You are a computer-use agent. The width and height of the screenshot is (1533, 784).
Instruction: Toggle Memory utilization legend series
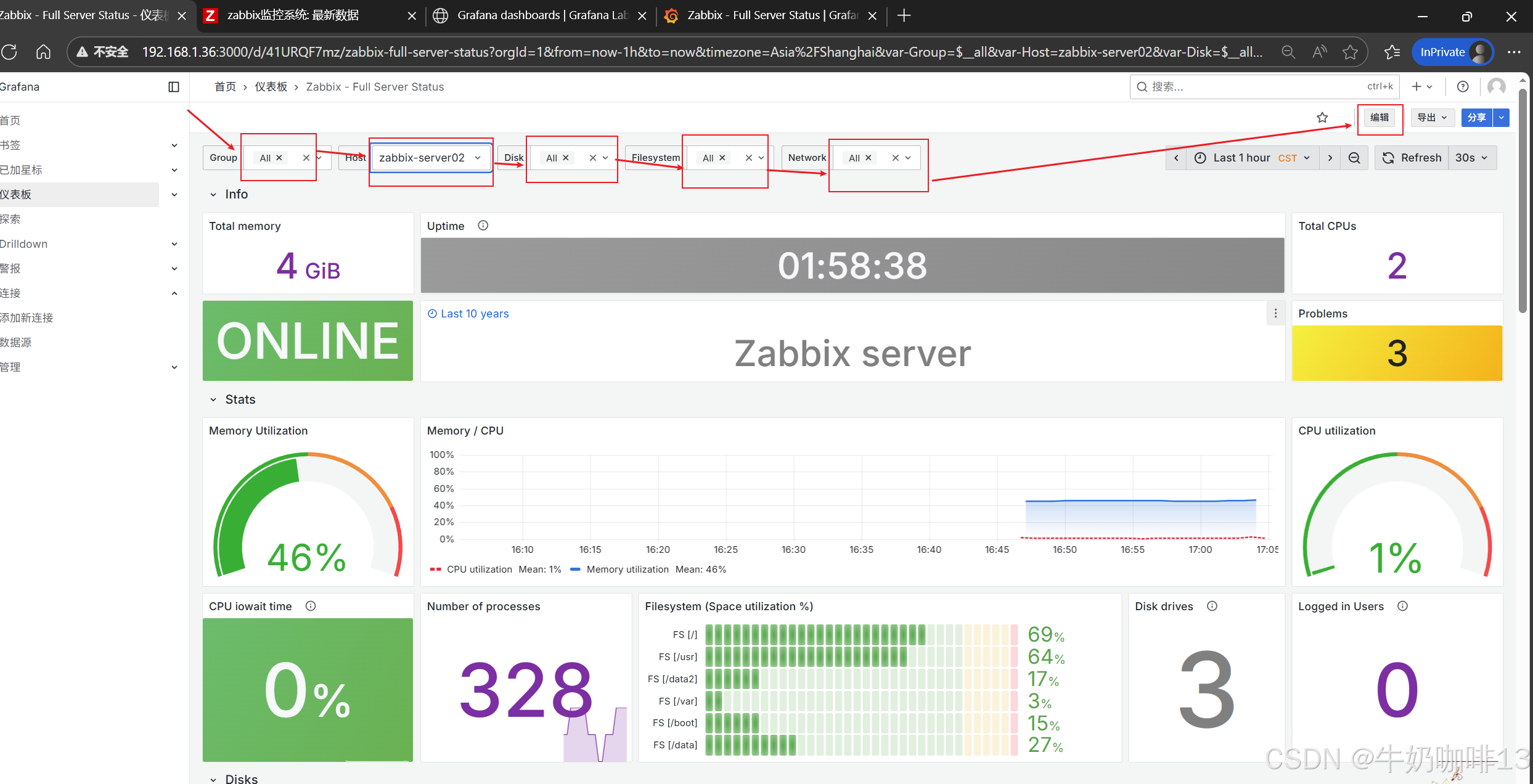click(x=627, y=570)
